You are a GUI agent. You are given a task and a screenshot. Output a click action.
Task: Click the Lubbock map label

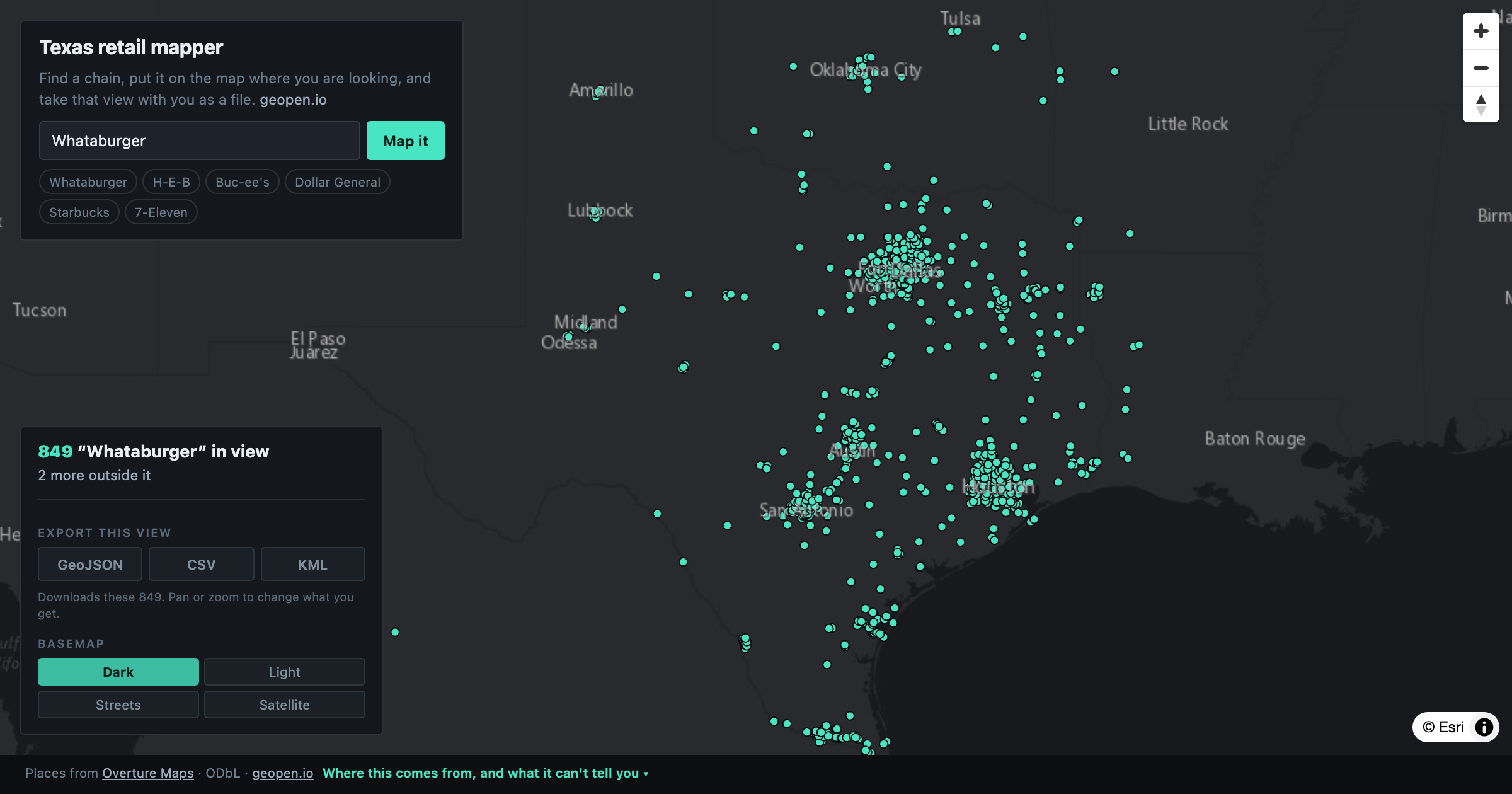tap(600, 210)
